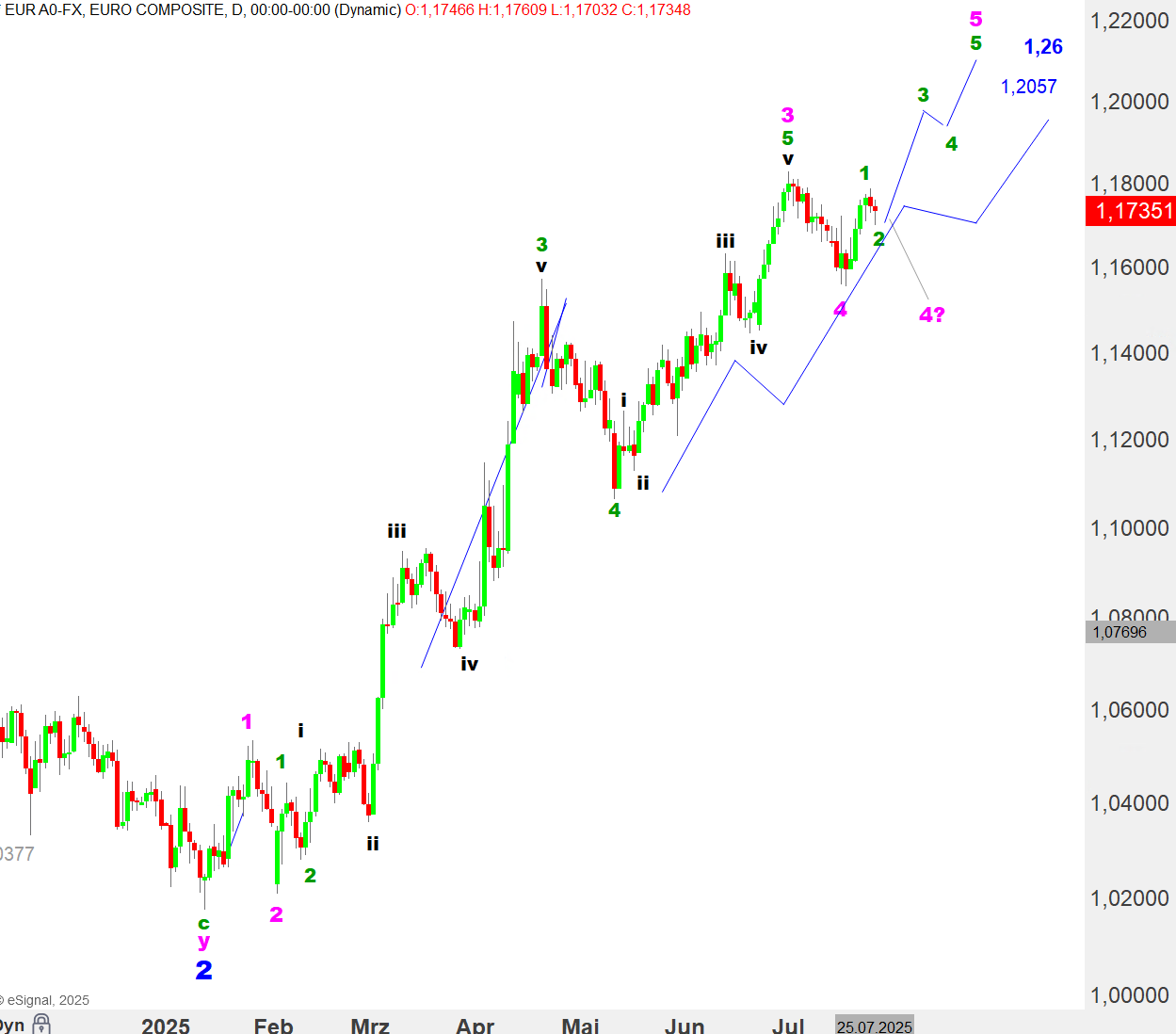Click 1,00000 on the price scale
The width and height of the screenshot is (1176, 1034).
click(1129, 994)
